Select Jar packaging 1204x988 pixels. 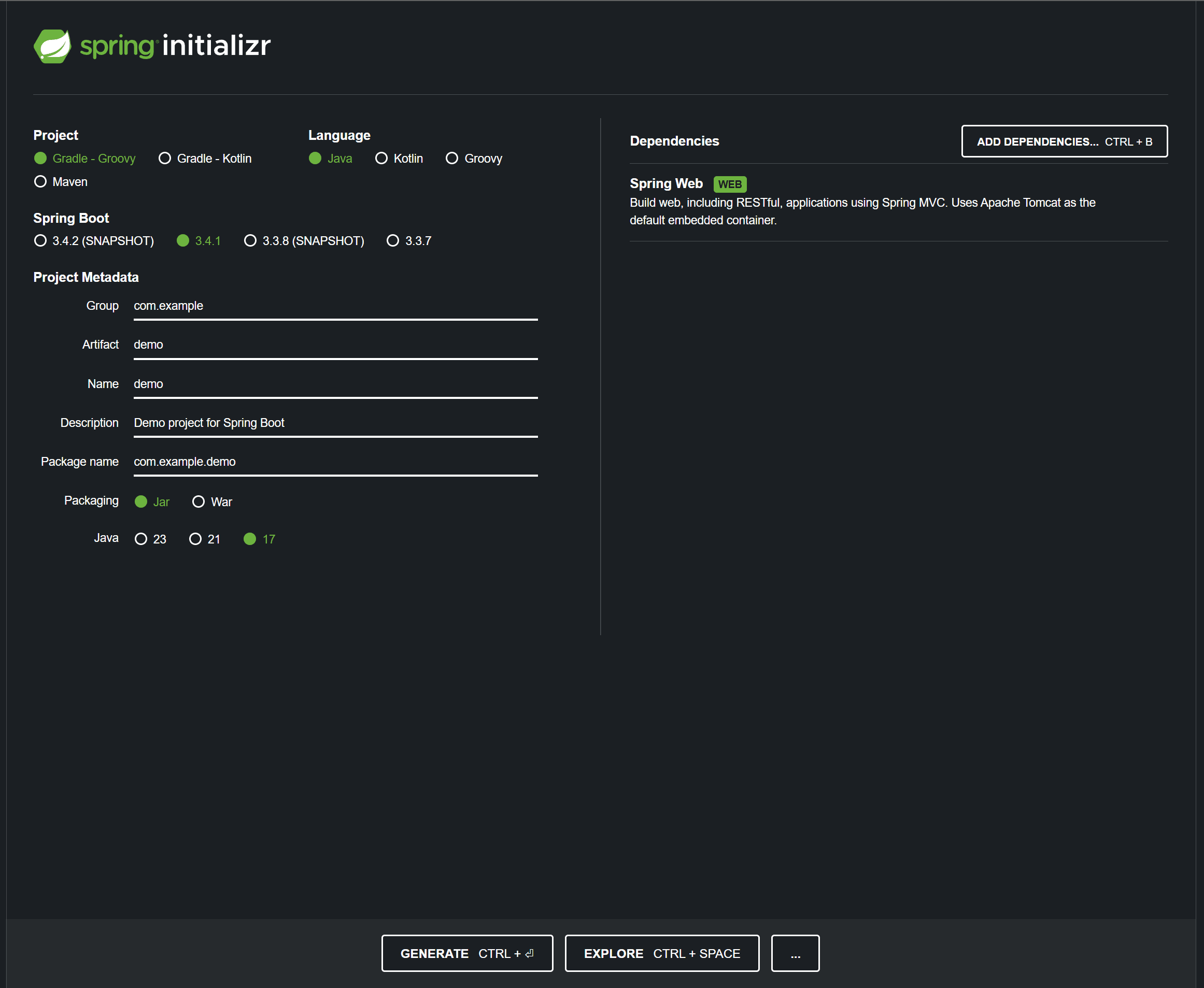point(152,502)
